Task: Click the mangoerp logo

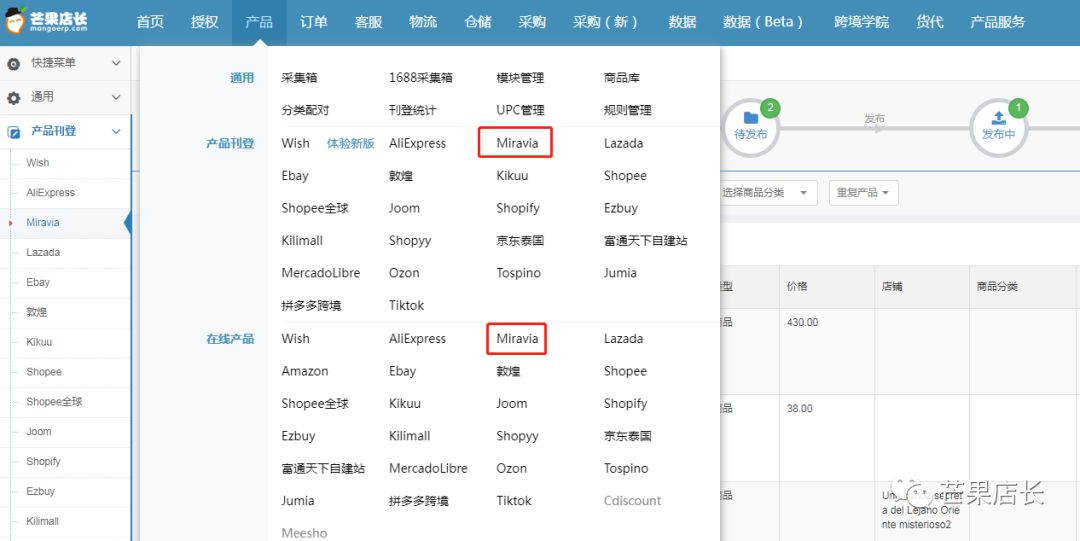Action: 46,20
